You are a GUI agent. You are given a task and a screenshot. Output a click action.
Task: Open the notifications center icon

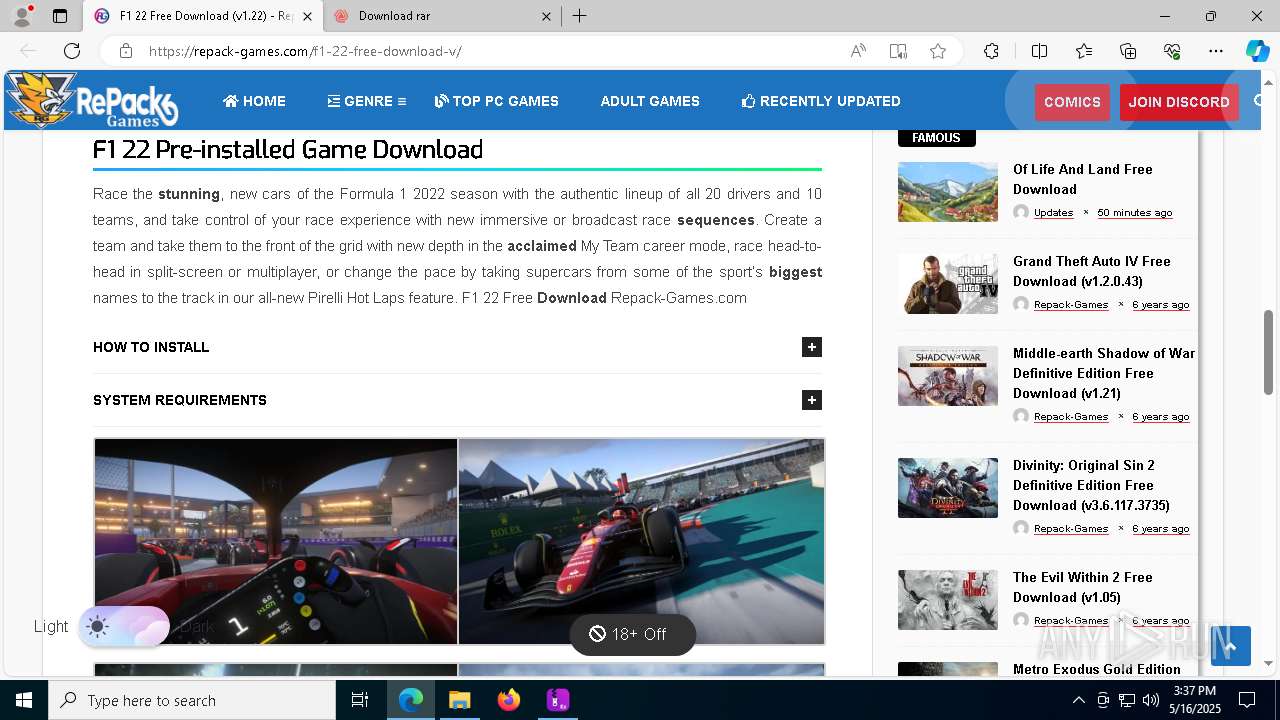[x=1247, y=700]
